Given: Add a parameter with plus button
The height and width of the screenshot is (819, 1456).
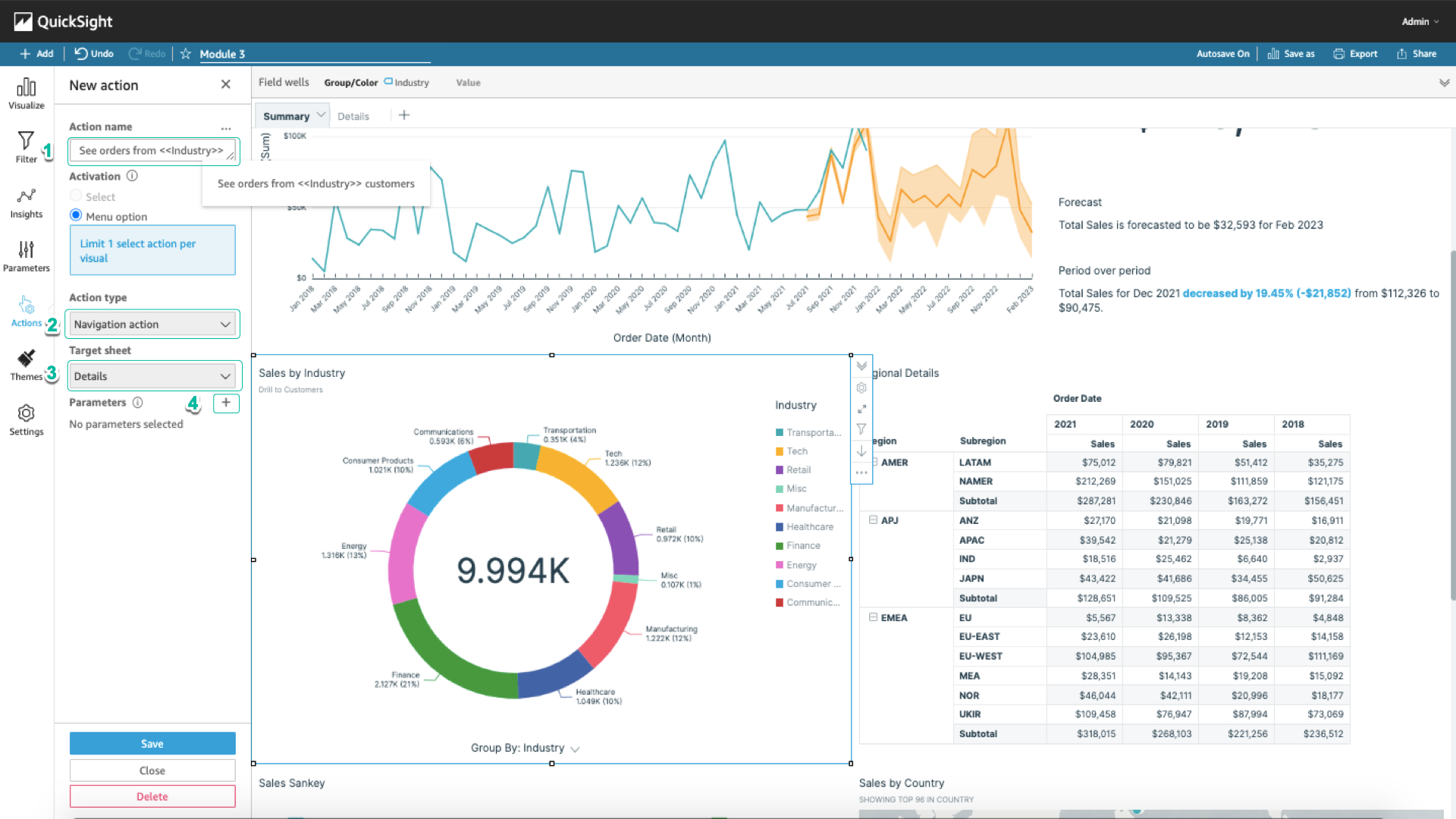Looking at the screenshot, I should [x=226, y=403].
